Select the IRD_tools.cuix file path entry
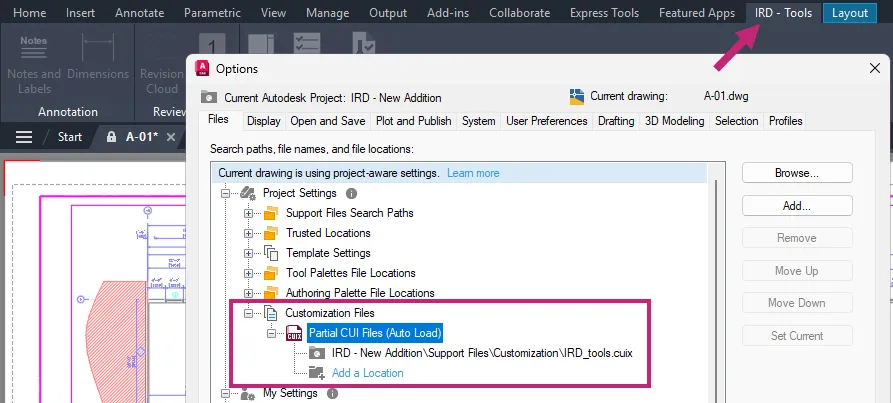The width and height of the screenshot is (893, 403). click(482, 353)
